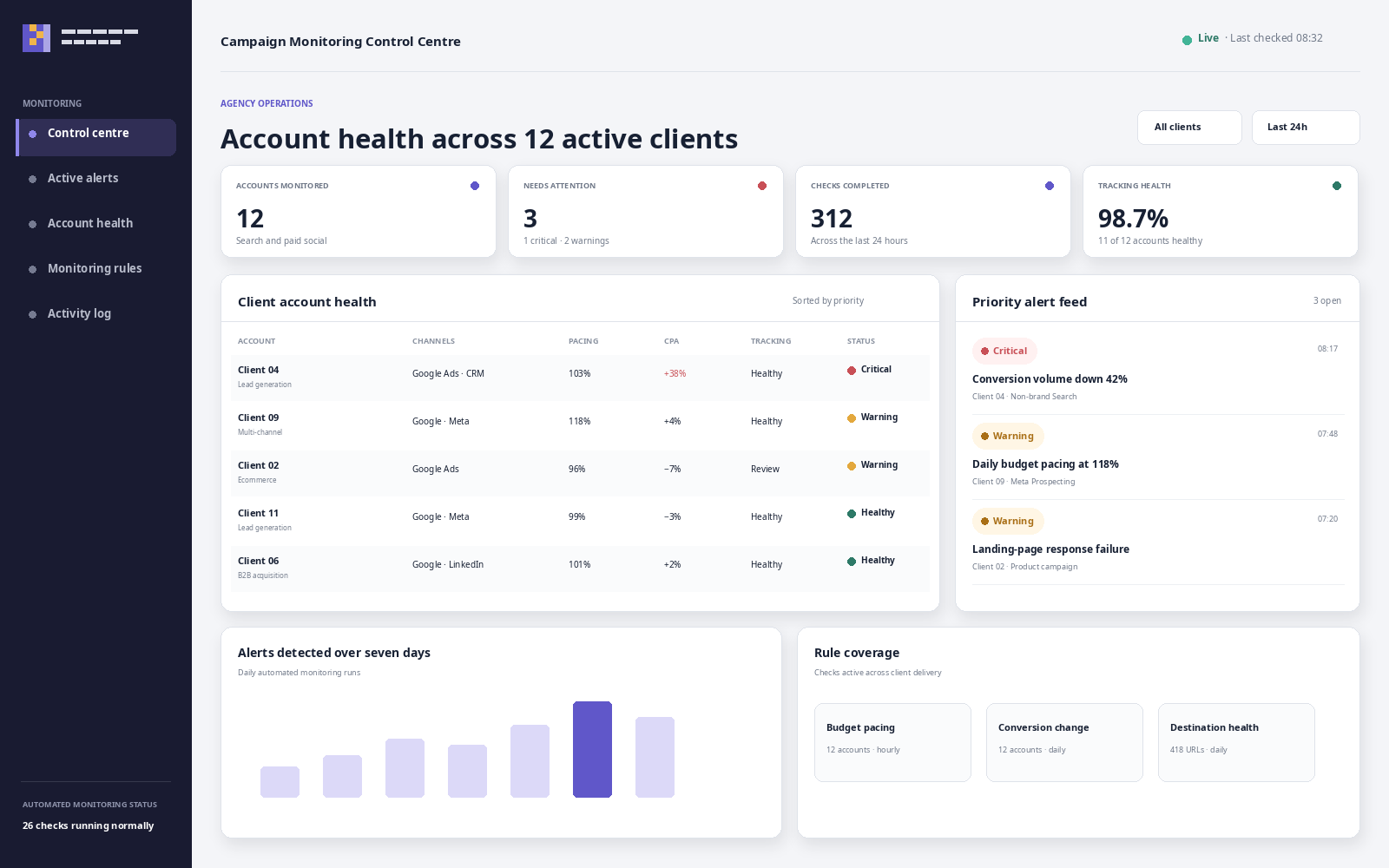The height and width of the screenshot is (868, 1389).
Task: Select the Client 04 row name
Action: click(259, 370)
